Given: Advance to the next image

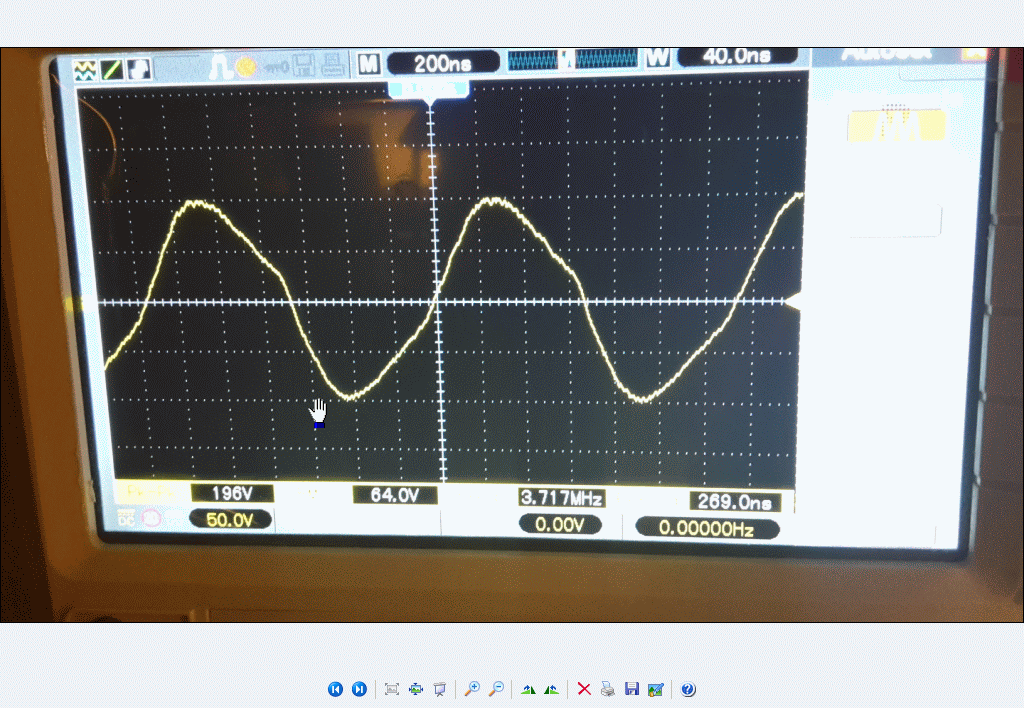Looking at the screenshot, I should click(359, 689).
